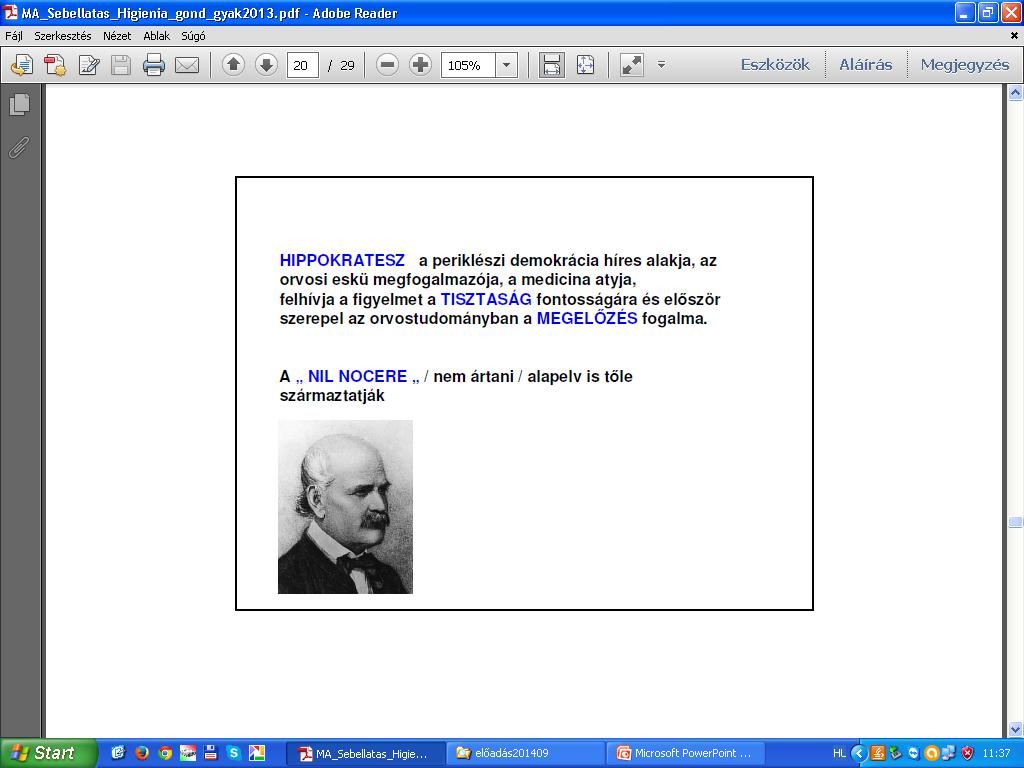The height and width of the screenshot is (768, 1024).
Task: Go to the next page with down arrow
Action: [x=266, y=65]
